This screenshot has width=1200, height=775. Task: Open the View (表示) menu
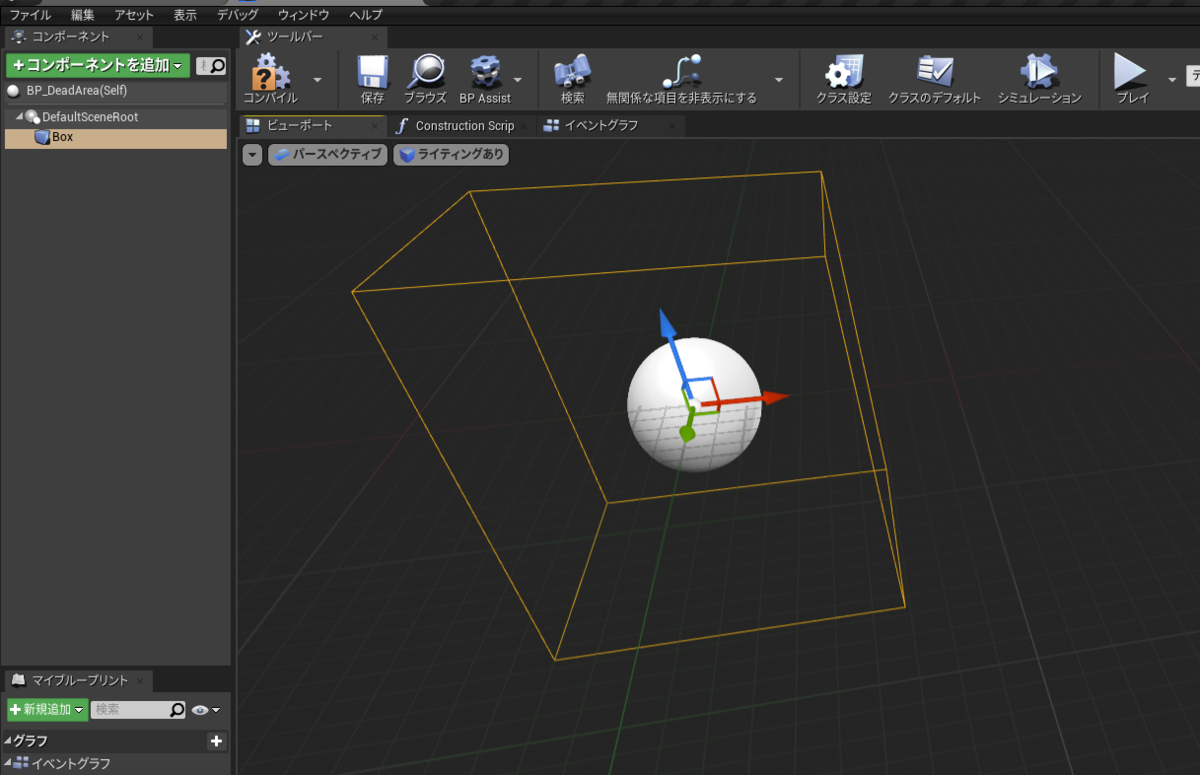[x=185, y=15]
